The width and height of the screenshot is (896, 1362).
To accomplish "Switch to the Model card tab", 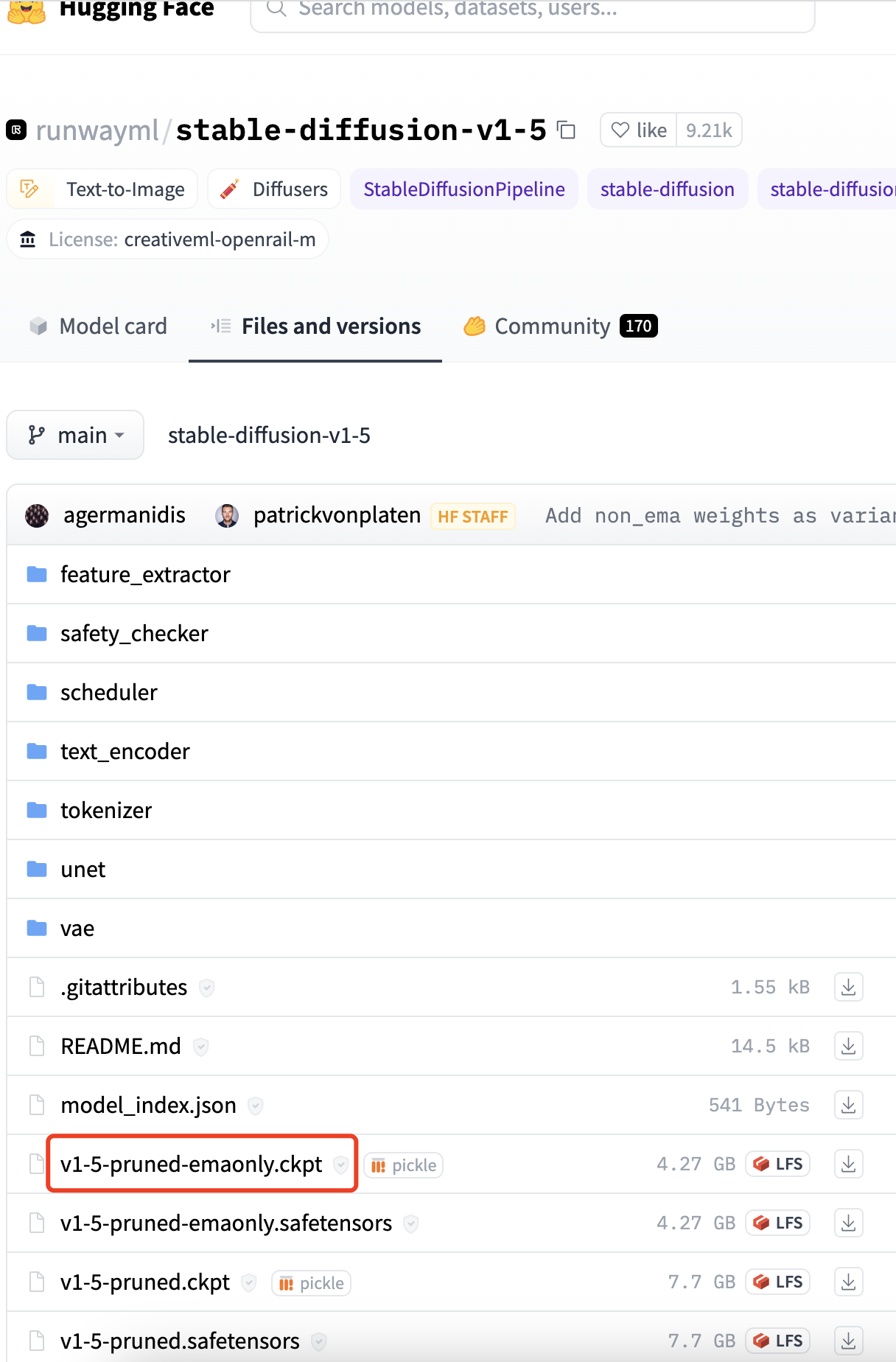I will pos(98,326).
